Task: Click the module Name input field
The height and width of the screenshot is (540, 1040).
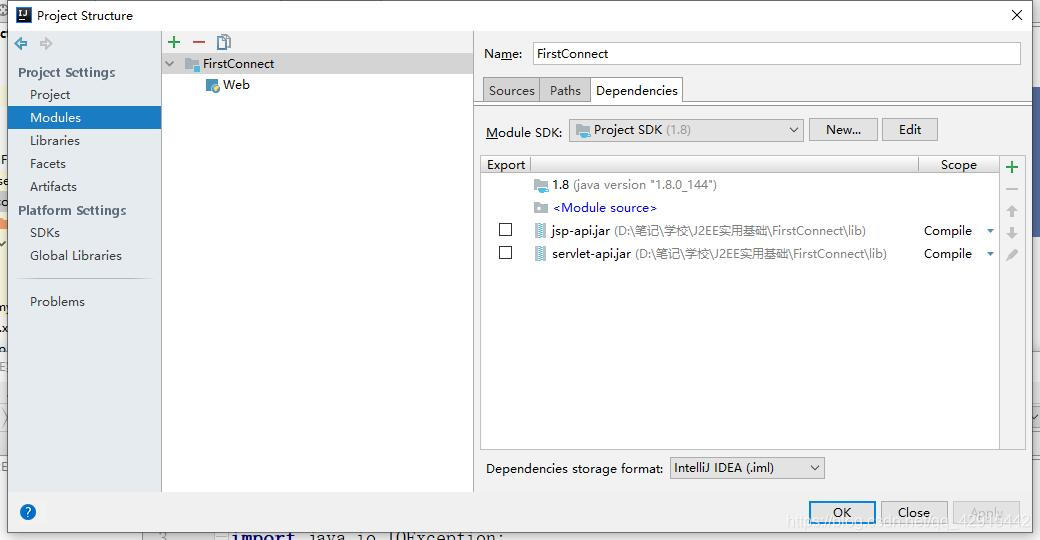Action: [776, 54]
